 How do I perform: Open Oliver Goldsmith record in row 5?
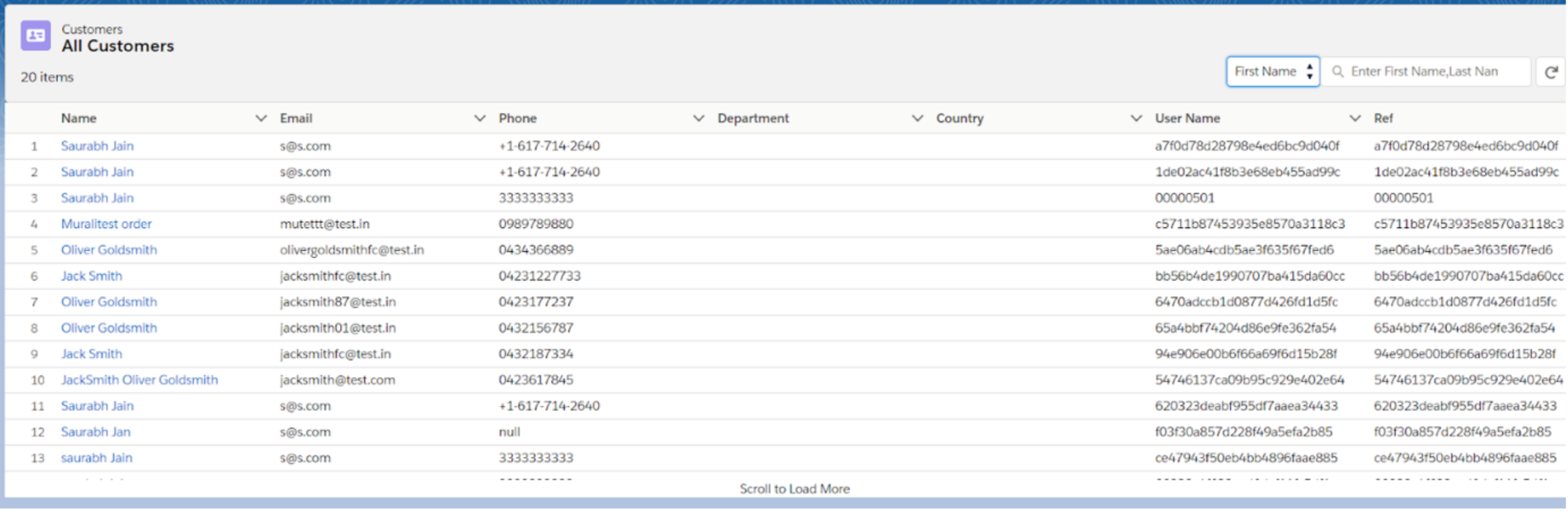click(x=109, y=250)
